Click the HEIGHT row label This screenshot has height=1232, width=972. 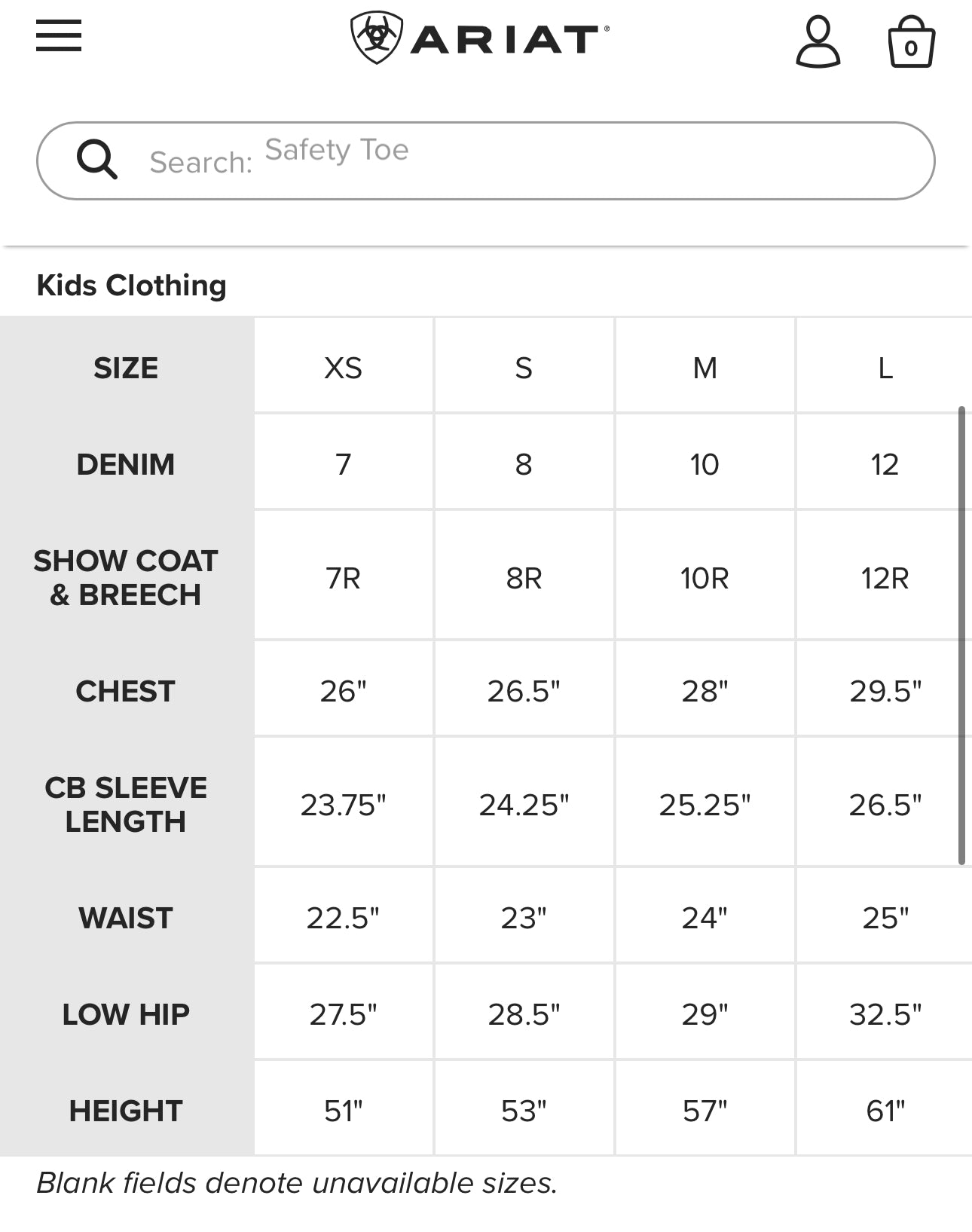(x=126, y=1111)
